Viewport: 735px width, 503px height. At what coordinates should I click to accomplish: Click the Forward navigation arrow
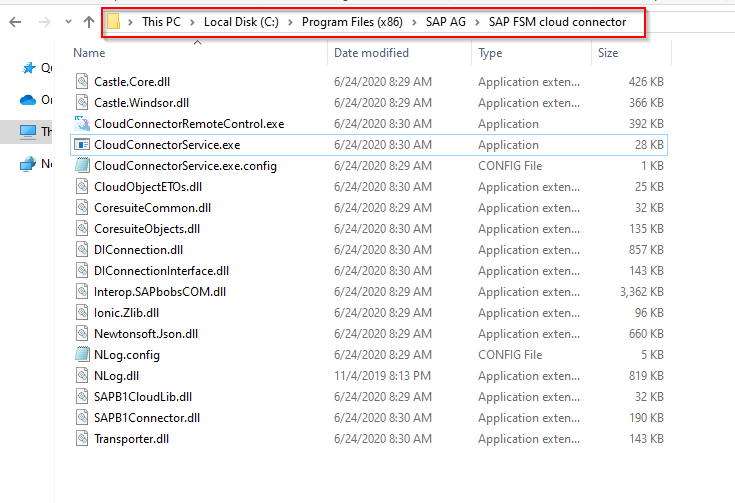pyautogui.click(x=45, y=22)
